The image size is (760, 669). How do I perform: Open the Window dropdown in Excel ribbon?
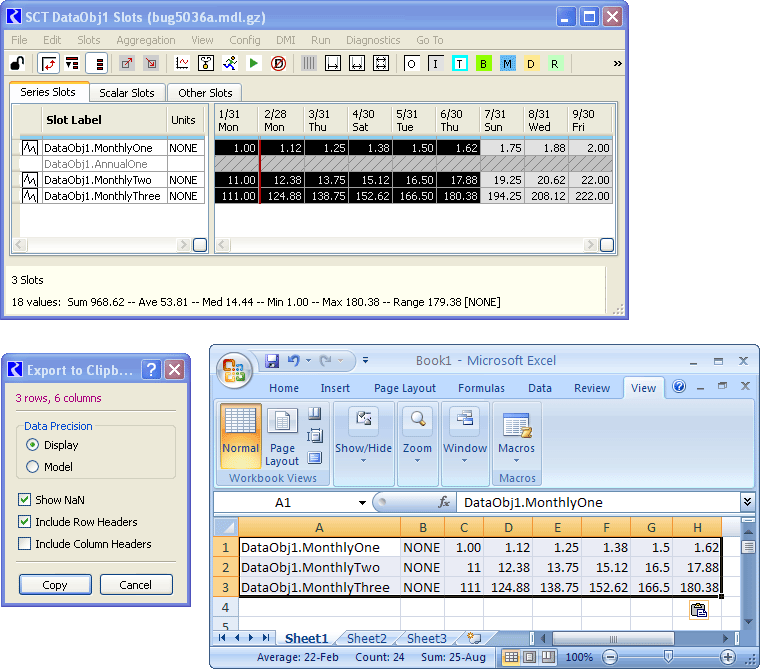point(465,436)
